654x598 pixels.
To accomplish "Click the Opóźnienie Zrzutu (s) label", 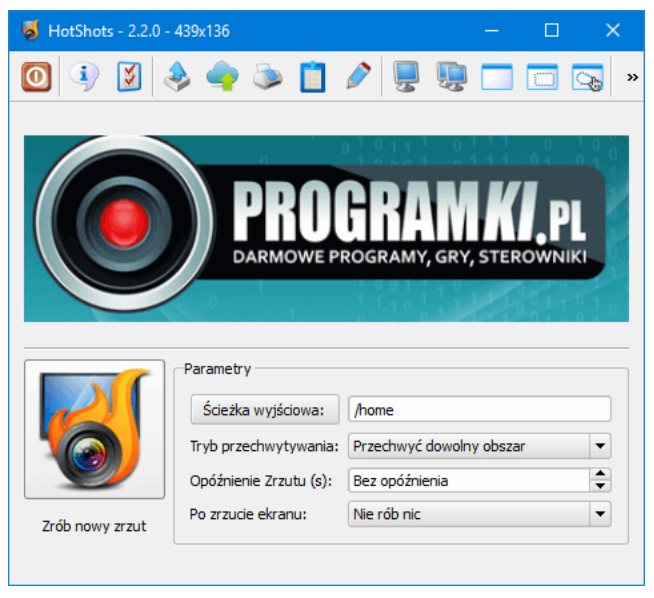I will coord(261,481).
